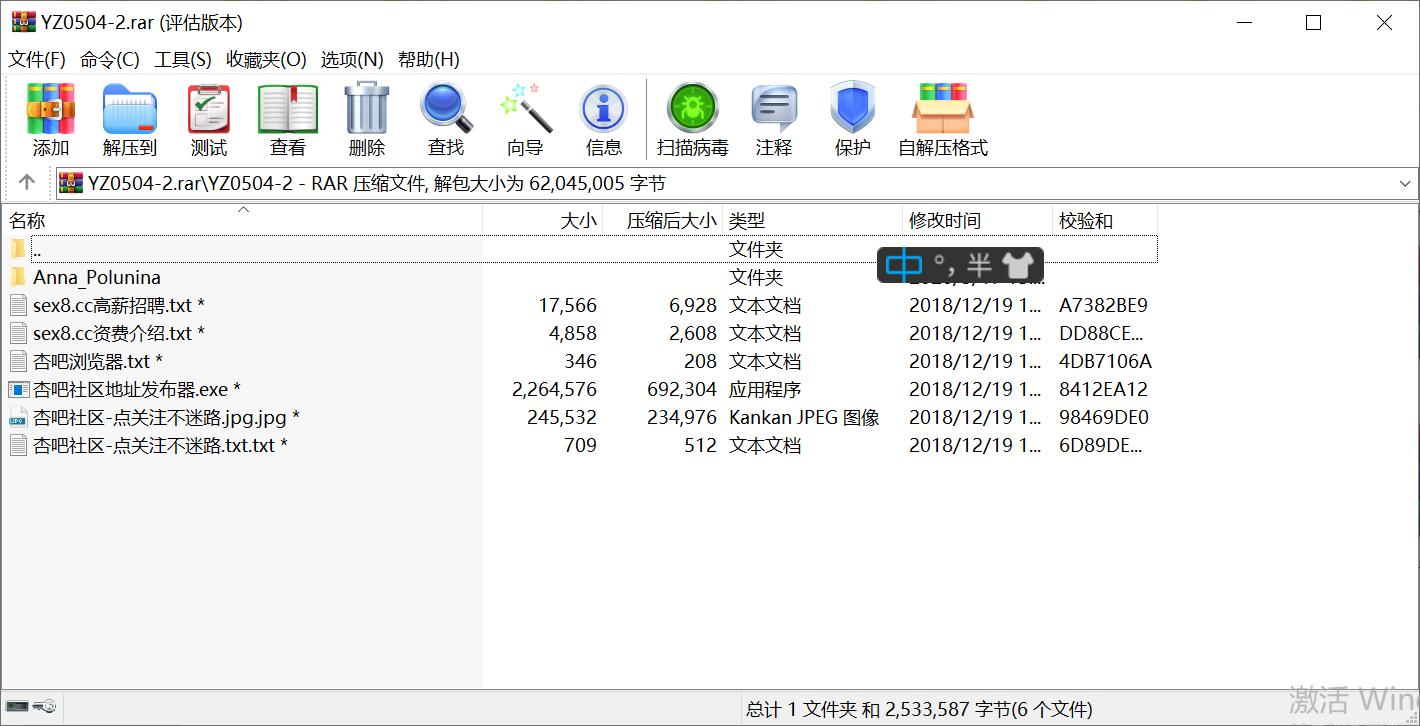Click the archive icon in the address bar
Image resolution: width=1420 pixels, height=726 pixels.
pyautogui.click(x=70, y=183)
